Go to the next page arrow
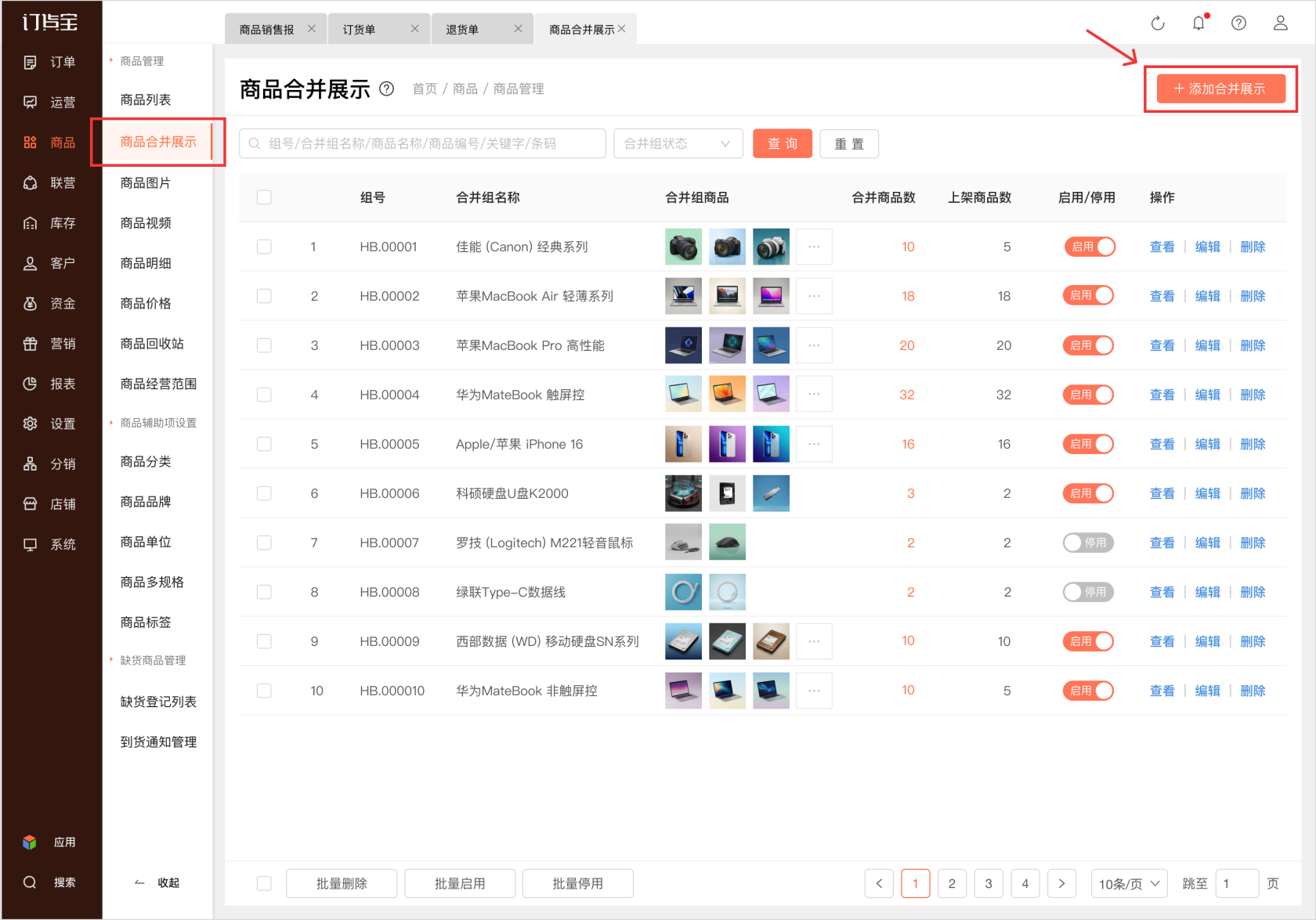1316x920 pixels. [x=1061, y=883]
